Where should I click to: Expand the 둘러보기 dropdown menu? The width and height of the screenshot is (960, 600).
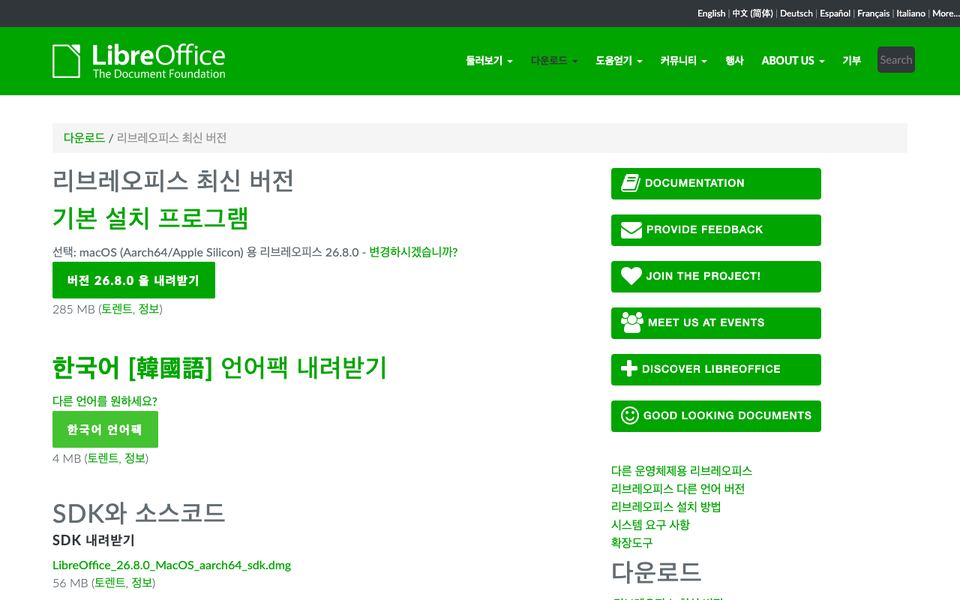click(x=489, y=61)
